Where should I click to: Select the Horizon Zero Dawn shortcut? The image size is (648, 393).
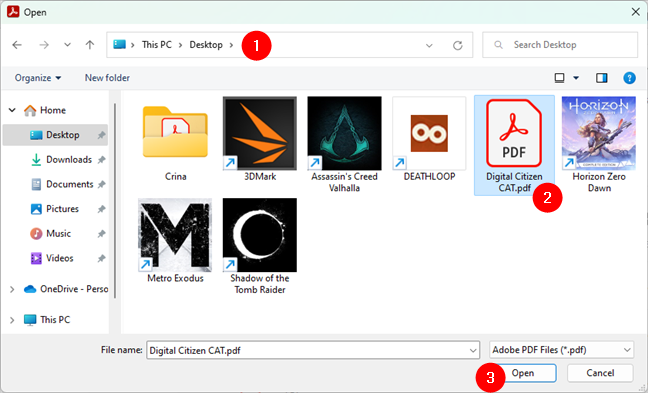[599, 145]
